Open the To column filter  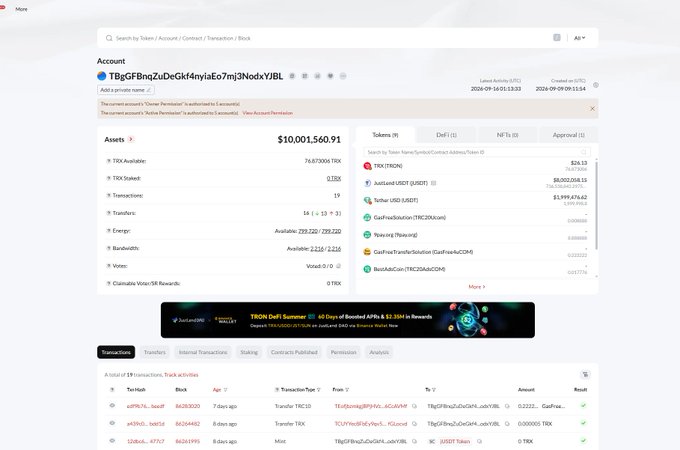tap(434, 390)
